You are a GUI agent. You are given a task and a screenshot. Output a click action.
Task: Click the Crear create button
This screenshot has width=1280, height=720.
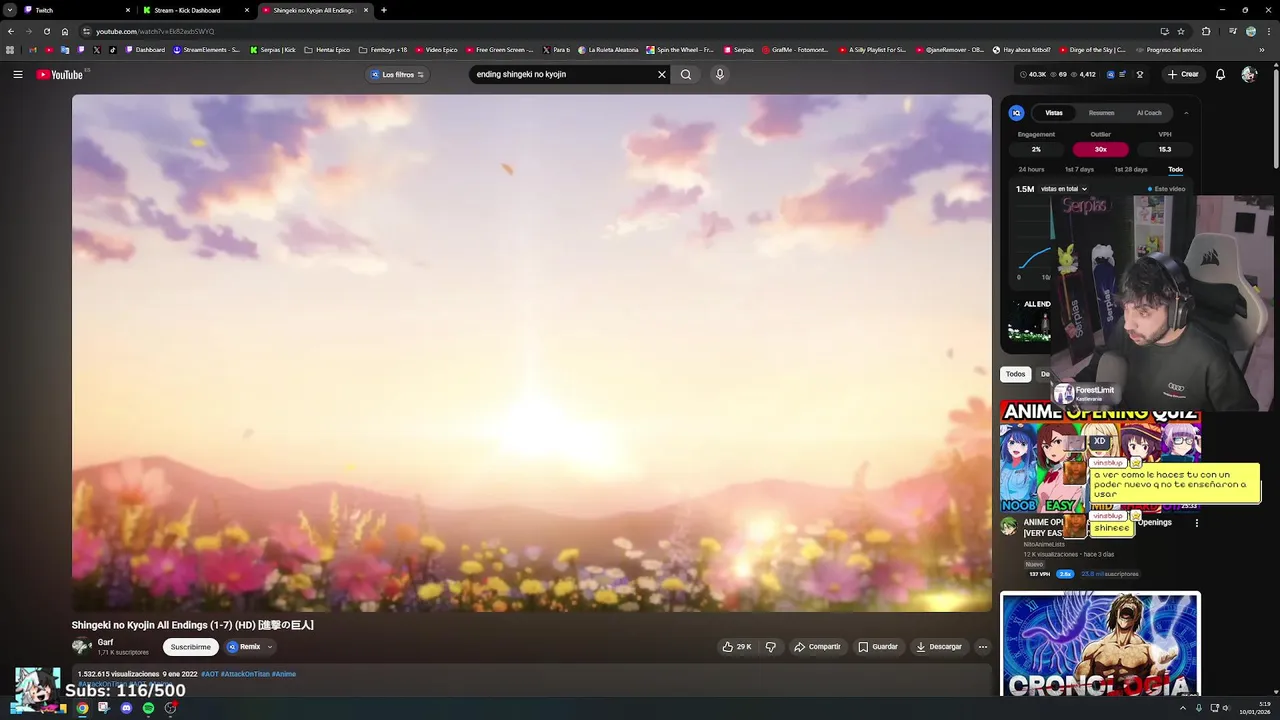tap(1182, 74)
